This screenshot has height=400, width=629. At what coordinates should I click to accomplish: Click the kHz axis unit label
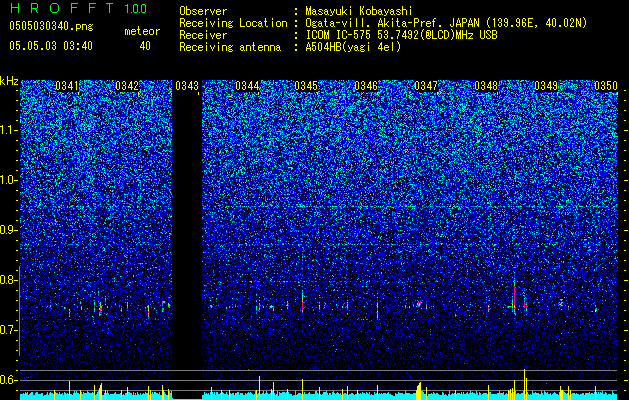[10, 81]
